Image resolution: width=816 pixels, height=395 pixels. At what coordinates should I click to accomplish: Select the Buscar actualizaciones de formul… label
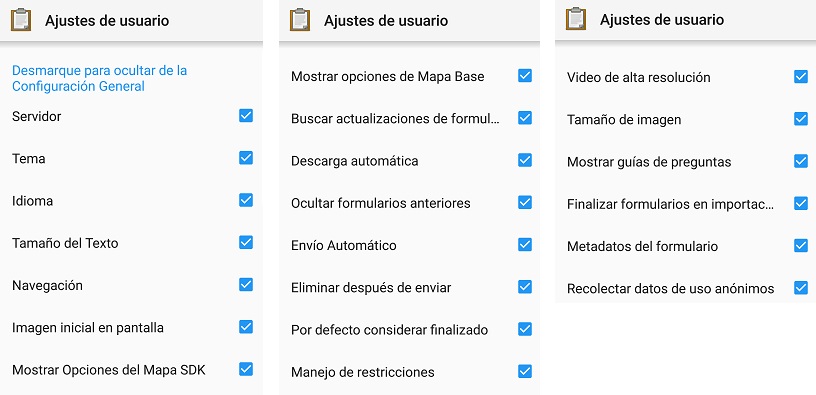point(396,119)
